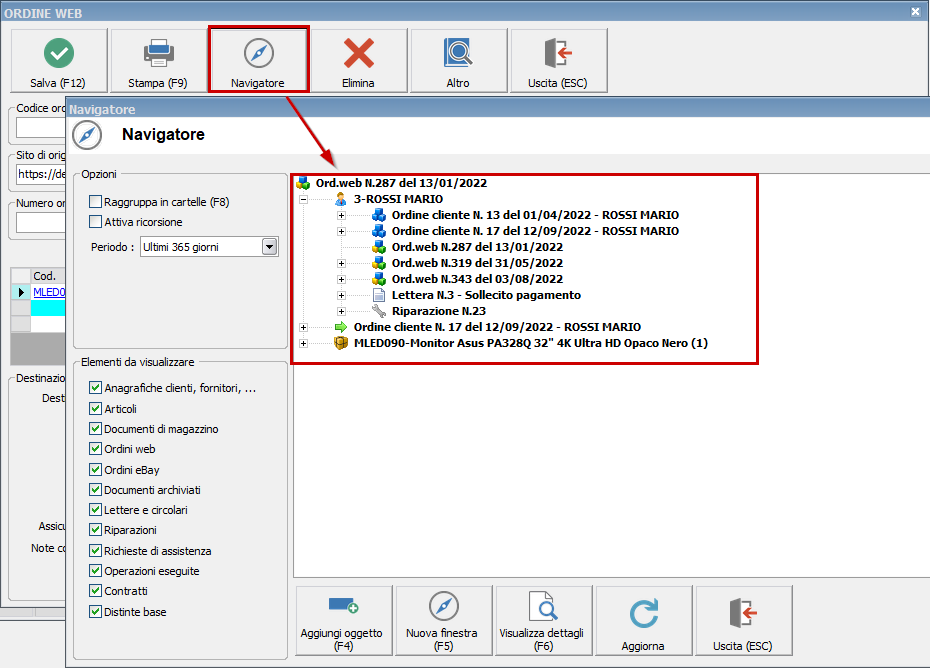Click the green arrow icon of Ordine cliente N. 17

[341, 327]
